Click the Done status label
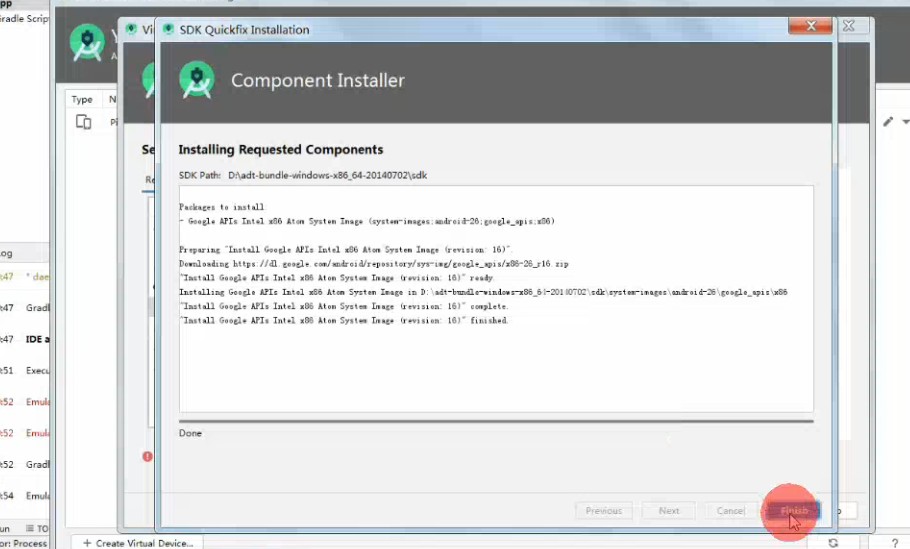Viewport: 910px width, 549px height. click(x=190, y=433)
